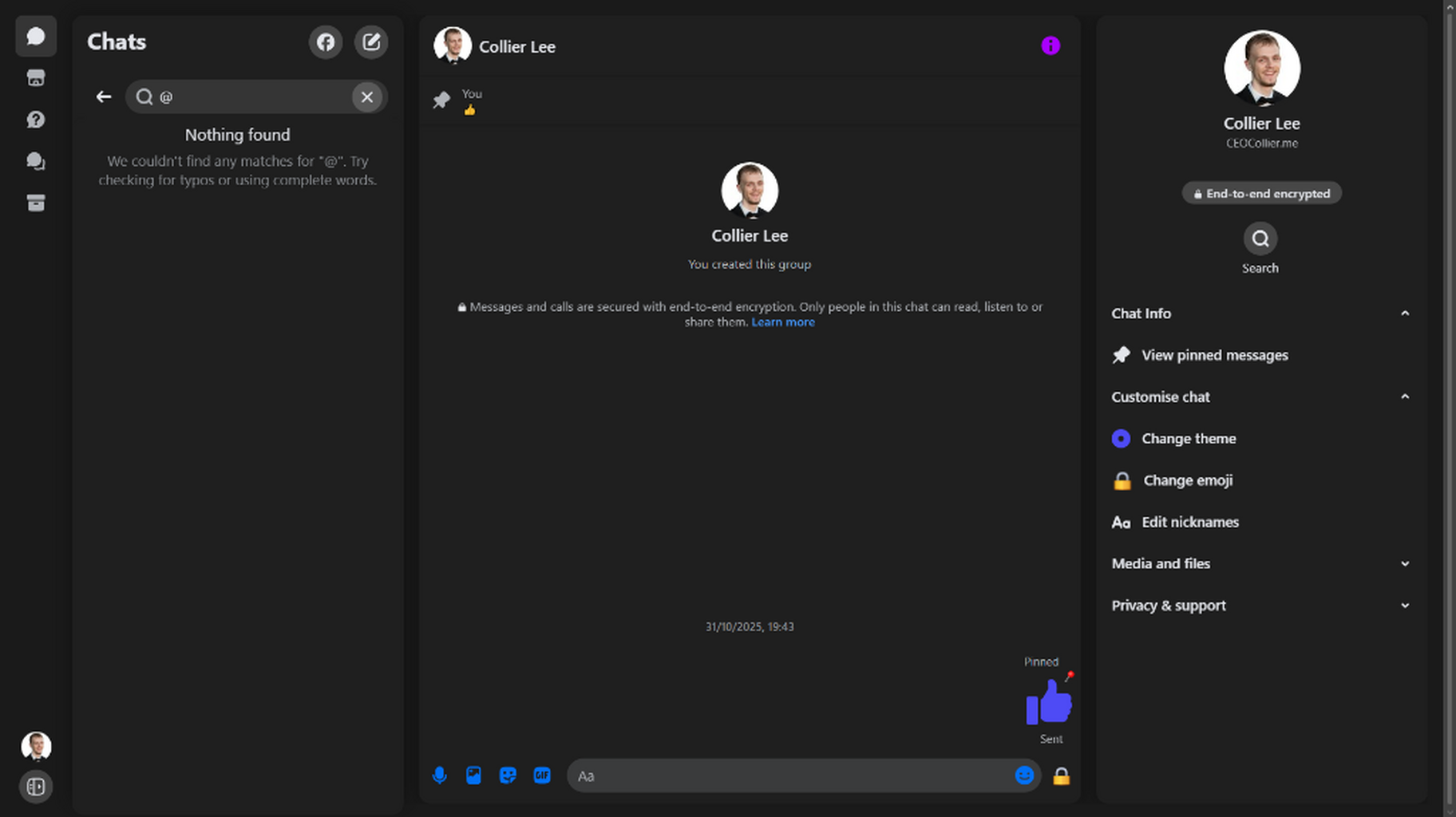Start a new message with compose icon
Screen dimensions: 1456x817
pos(371,42)
